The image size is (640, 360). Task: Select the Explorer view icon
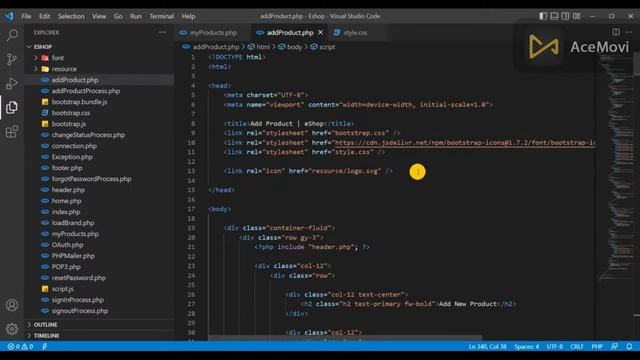12,107
